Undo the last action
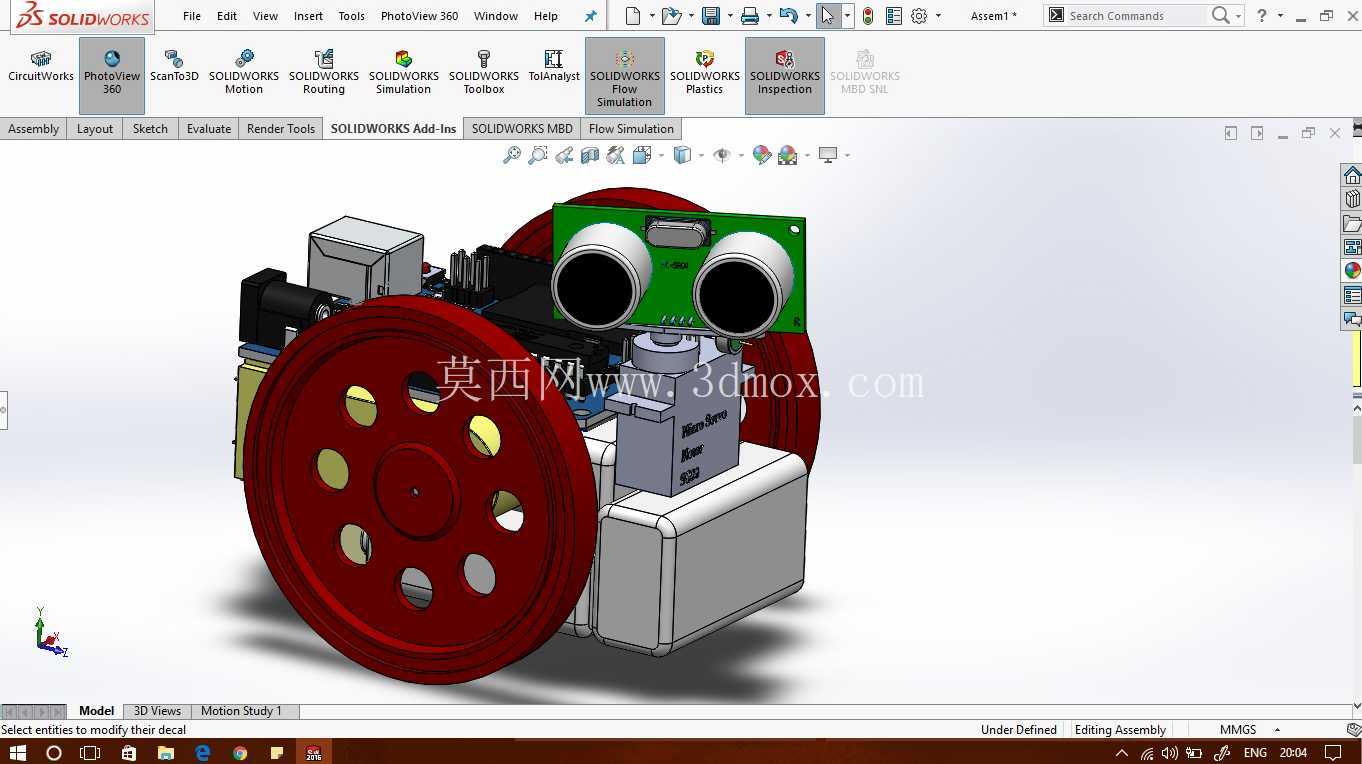The width and height of the screenshot is (1362, 764). (x=788, y=15)
